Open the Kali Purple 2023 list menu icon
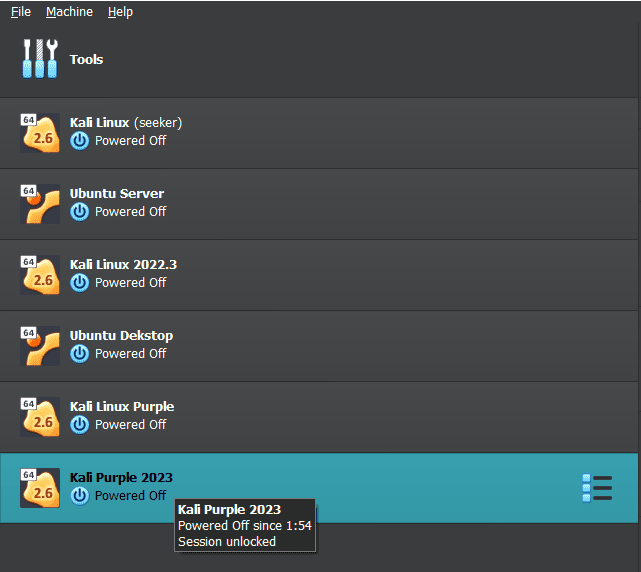This screenshot has width=641, height=572. (597, 488)
